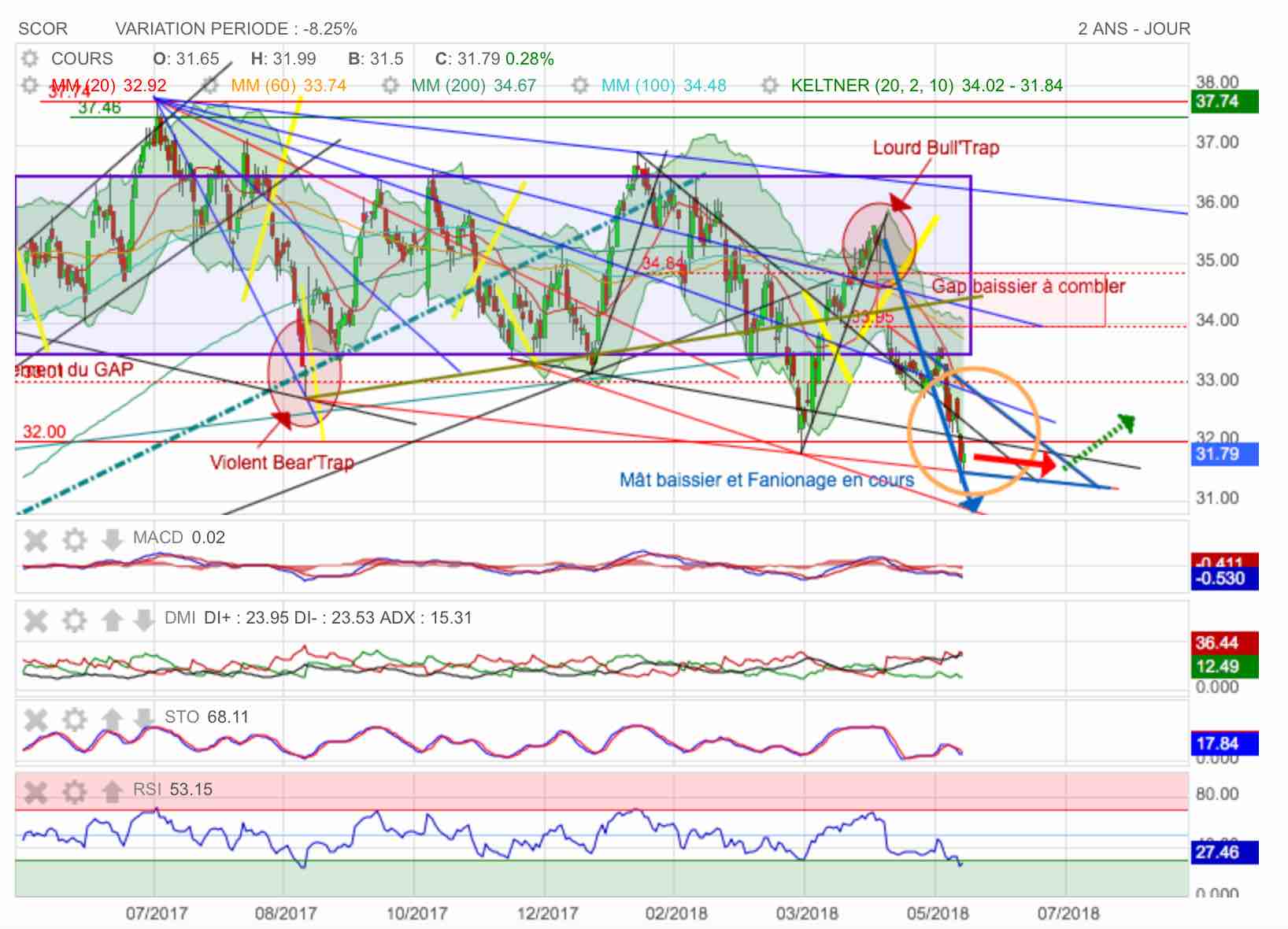The image size is (1288, 929).
Task: Click the O: 31.65 opening value
Action: pos(186,59)
